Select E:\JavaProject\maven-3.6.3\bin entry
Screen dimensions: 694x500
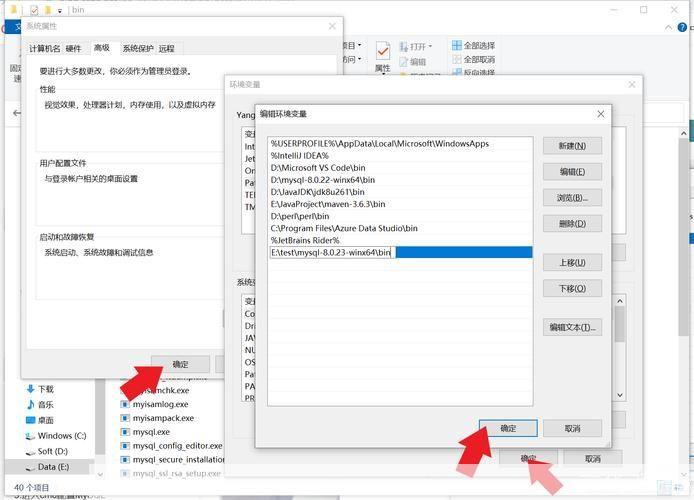(400, 204)
